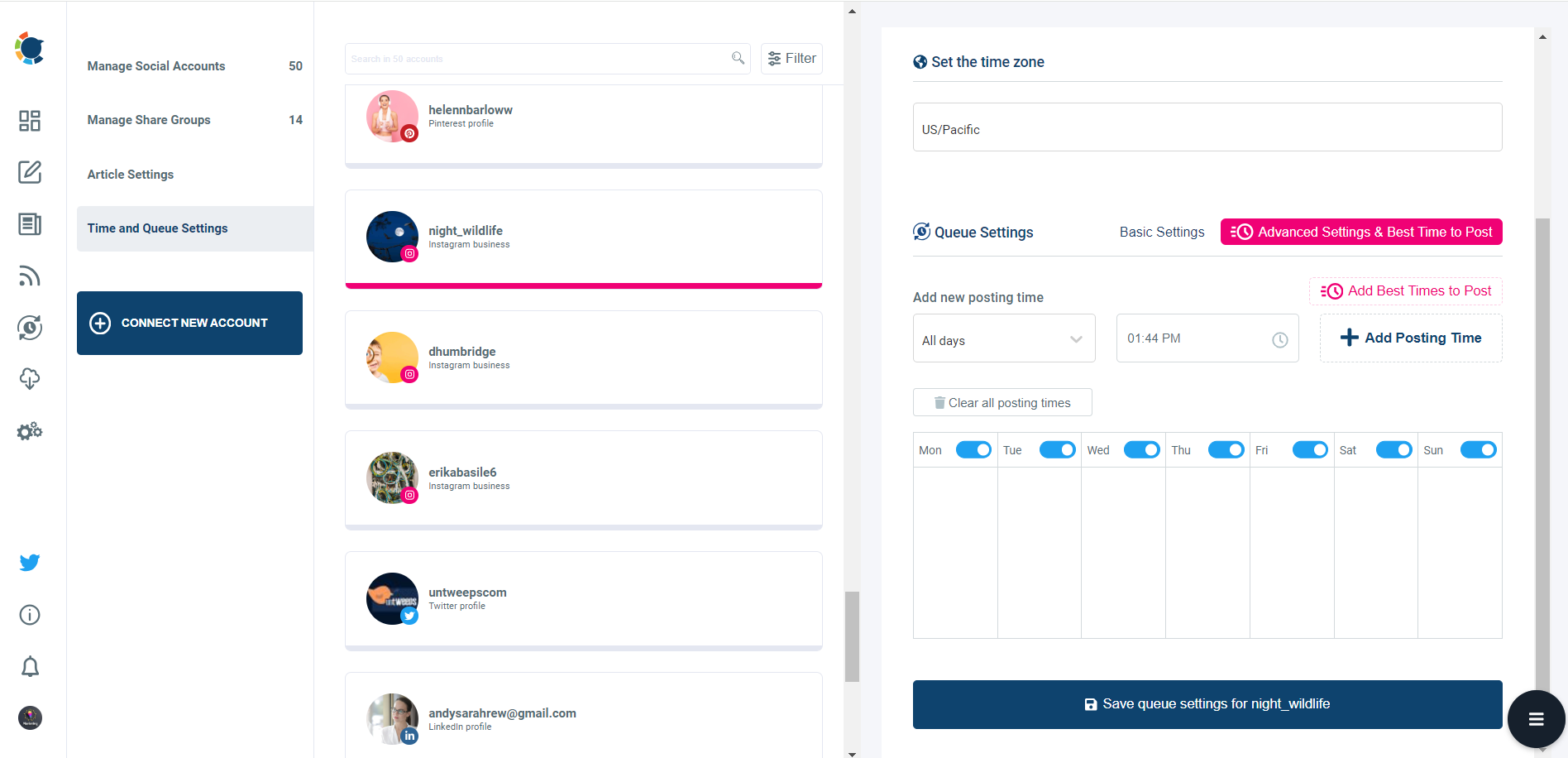Switch to Basic Settings

[x=1162, y=232]
